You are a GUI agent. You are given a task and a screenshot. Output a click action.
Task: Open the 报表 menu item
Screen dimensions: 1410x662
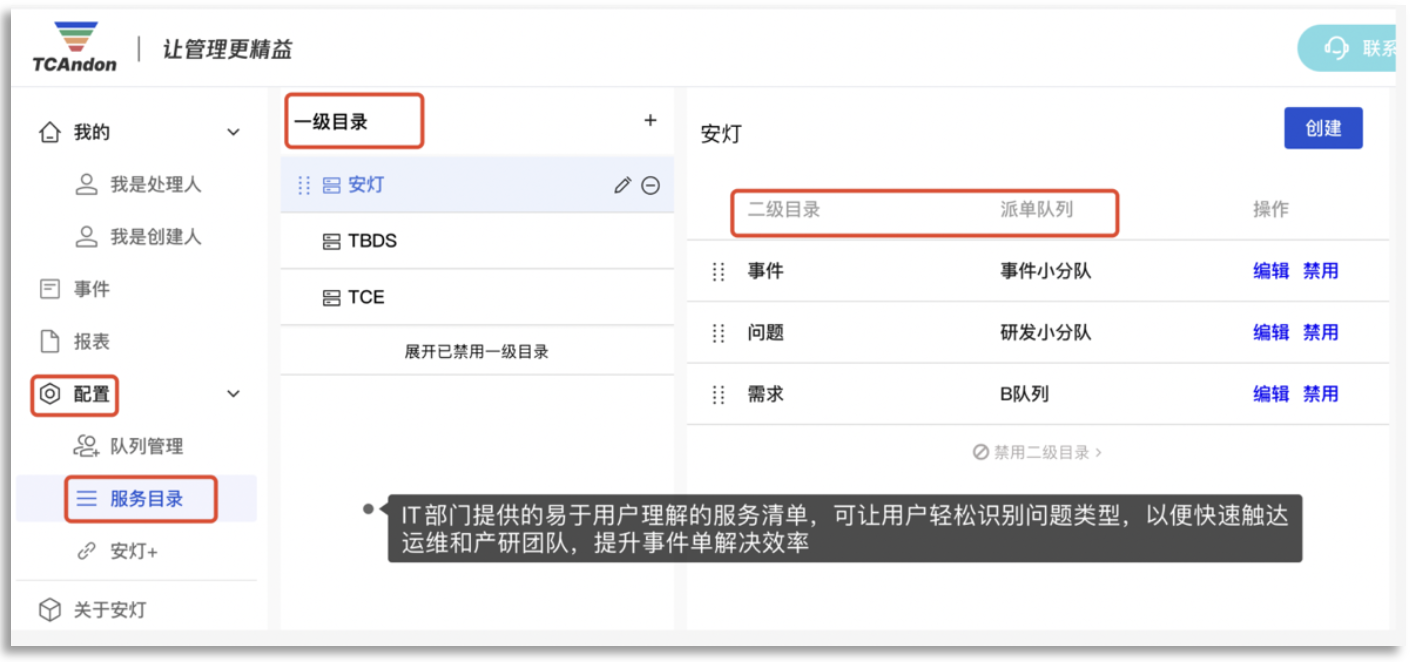point(91,341)
